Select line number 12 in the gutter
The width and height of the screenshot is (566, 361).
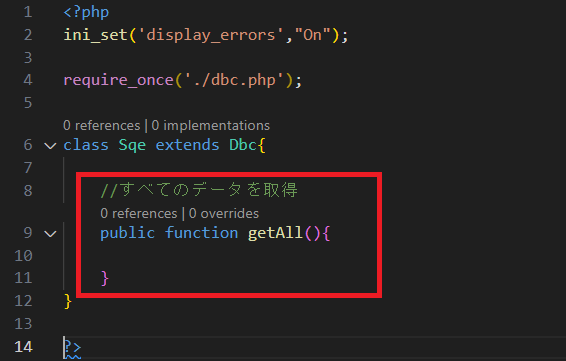23,301
